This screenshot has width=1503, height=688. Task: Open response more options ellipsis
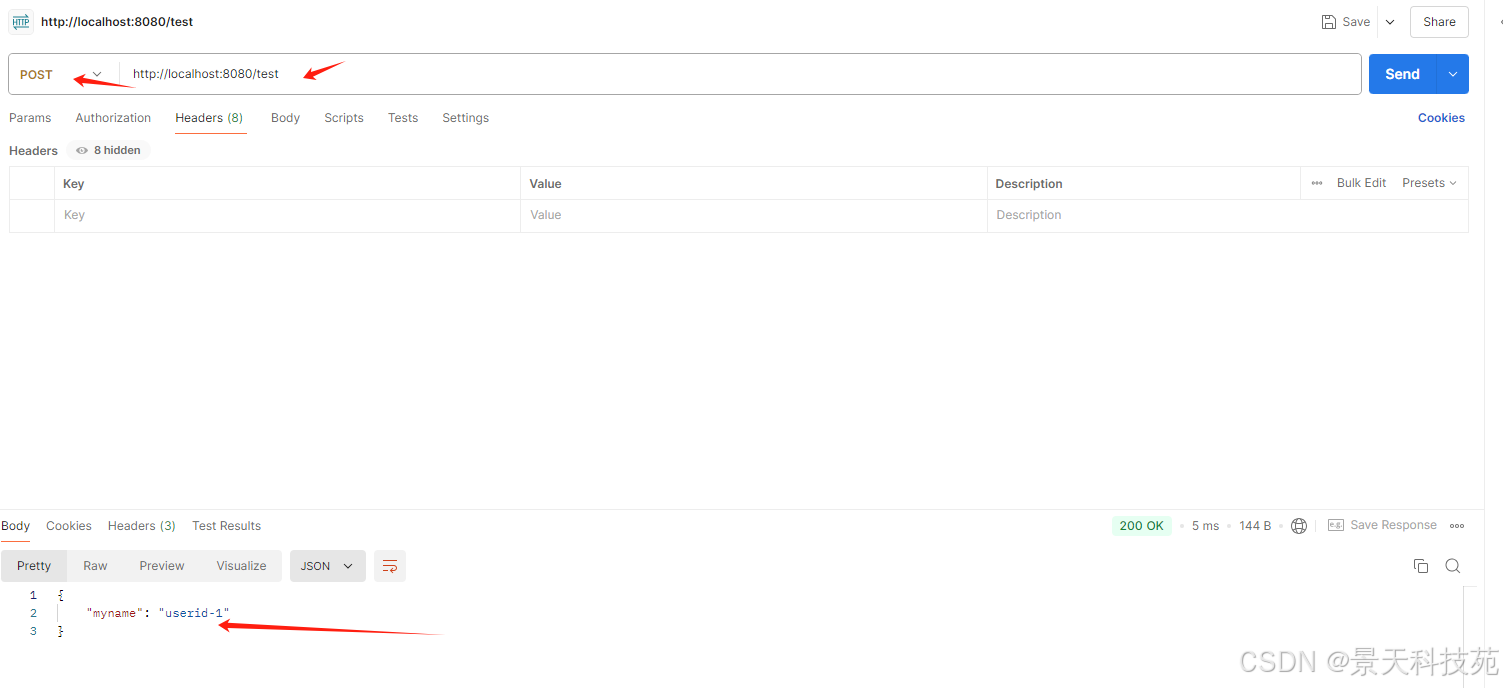click(x=1457, y=526)
